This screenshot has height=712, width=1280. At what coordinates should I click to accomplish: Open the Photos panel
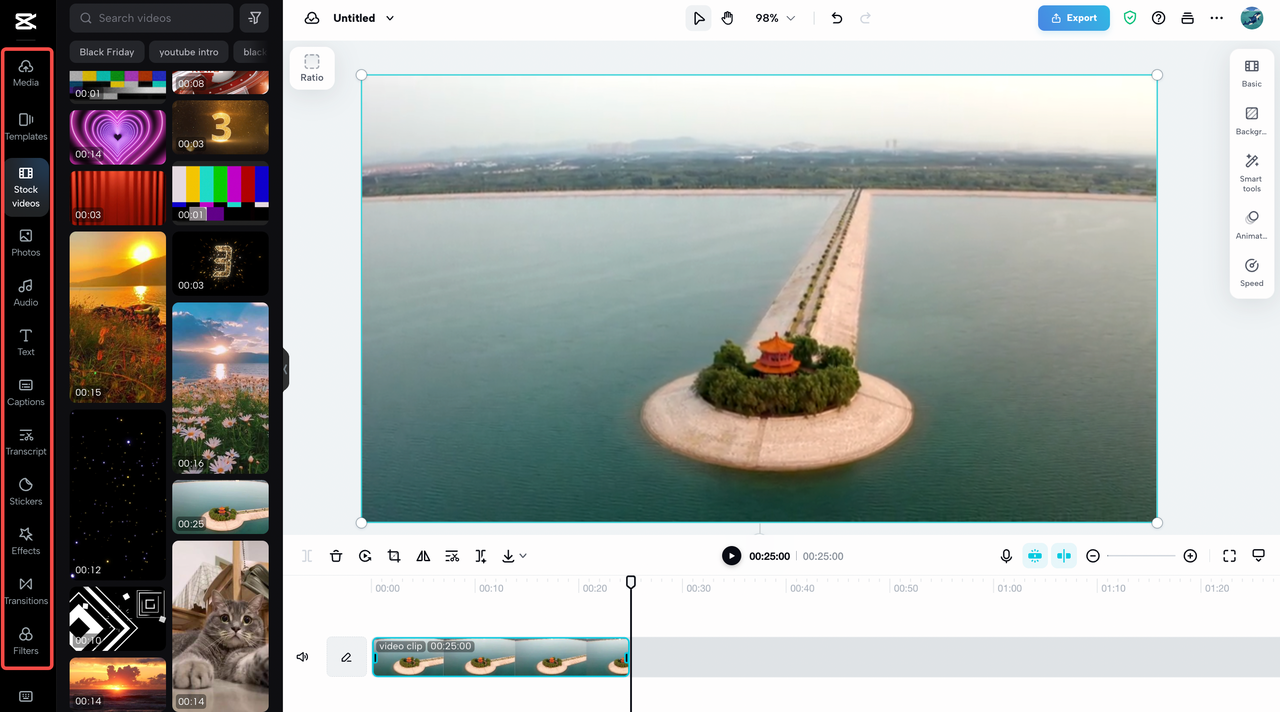[26, 243]
